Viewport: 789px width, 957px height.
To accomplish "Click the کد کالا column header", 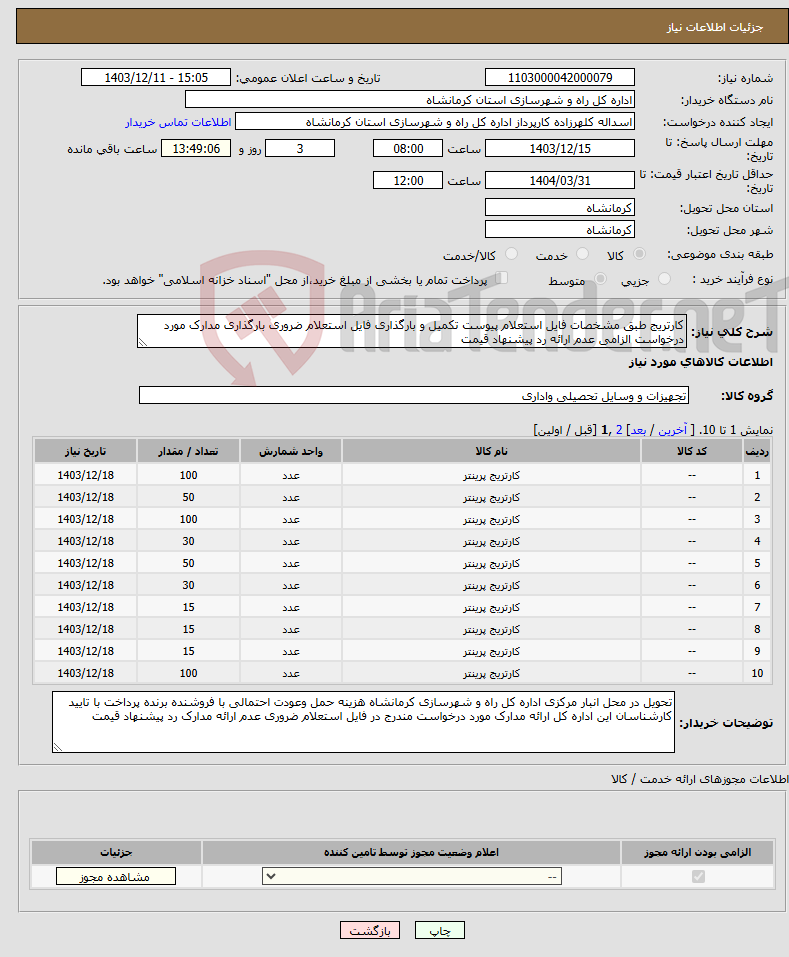I will tap(691, 451).
